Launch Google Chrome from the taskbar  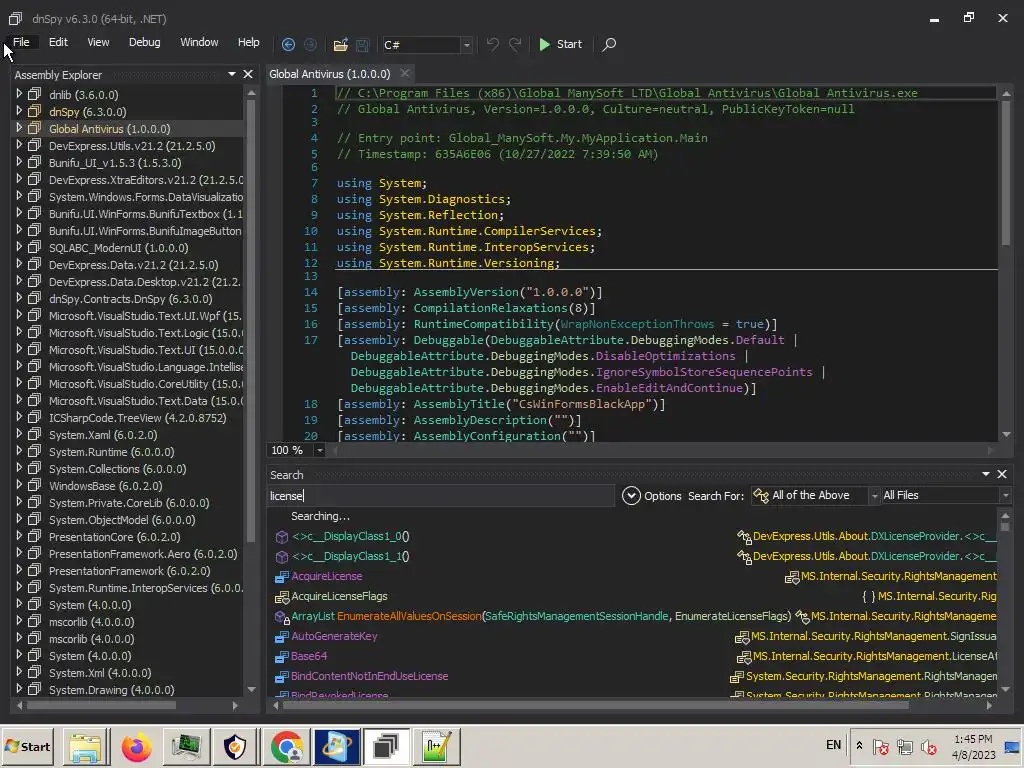pos(287,747)
